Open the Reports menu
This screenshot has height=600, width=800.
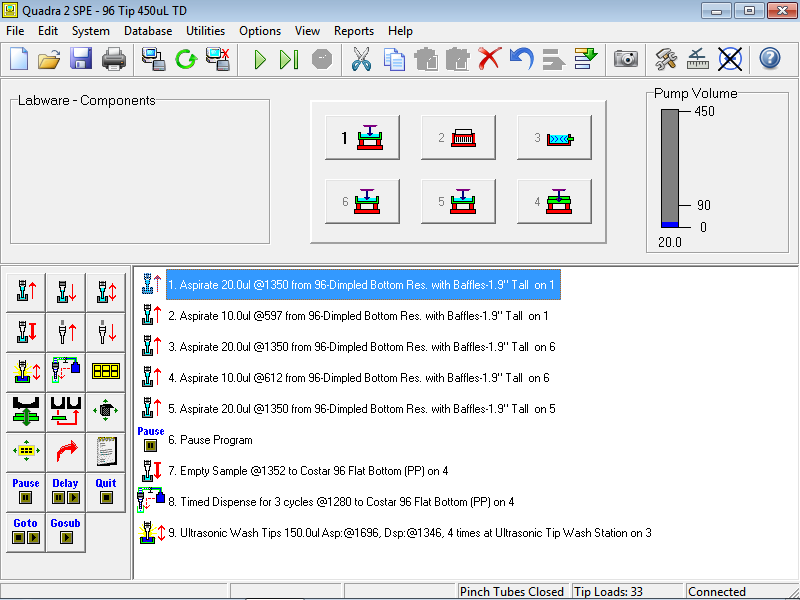[354, 31]
